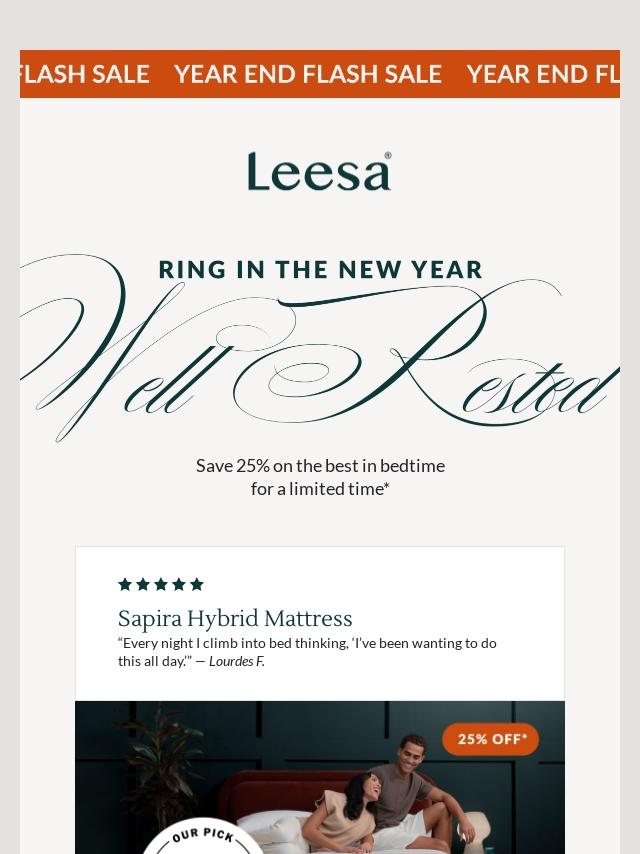The image size is (640, 854).
Task: Click the orange 25% OFF badge
Action: (x=490, y=739)
